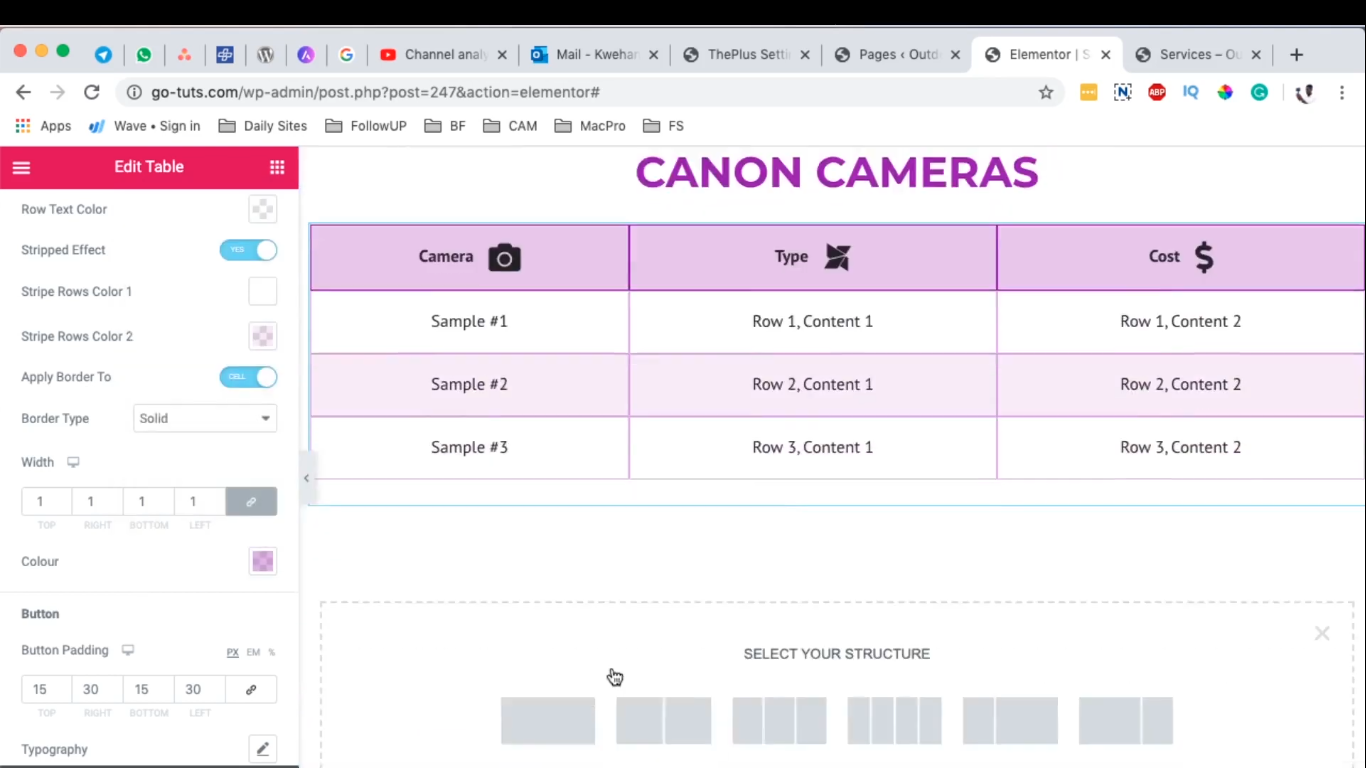This screenshot has width=1366, height=768.
Task: Switch to the ThePlus Settings tab
Action: 745,55
